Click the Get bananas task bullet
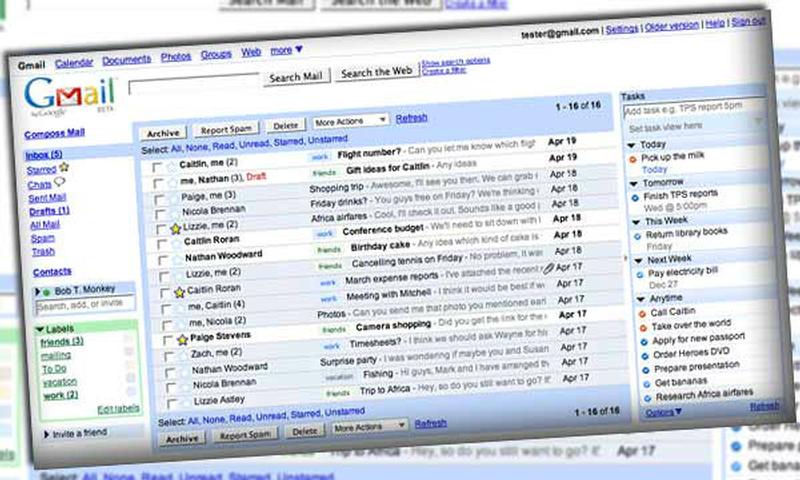Viewport: 800px width, 480px height. (x=647, y=385)
